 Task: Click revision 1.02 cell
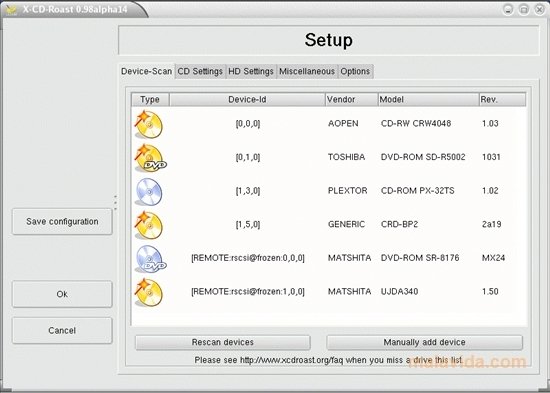click(x=490, y=191)
